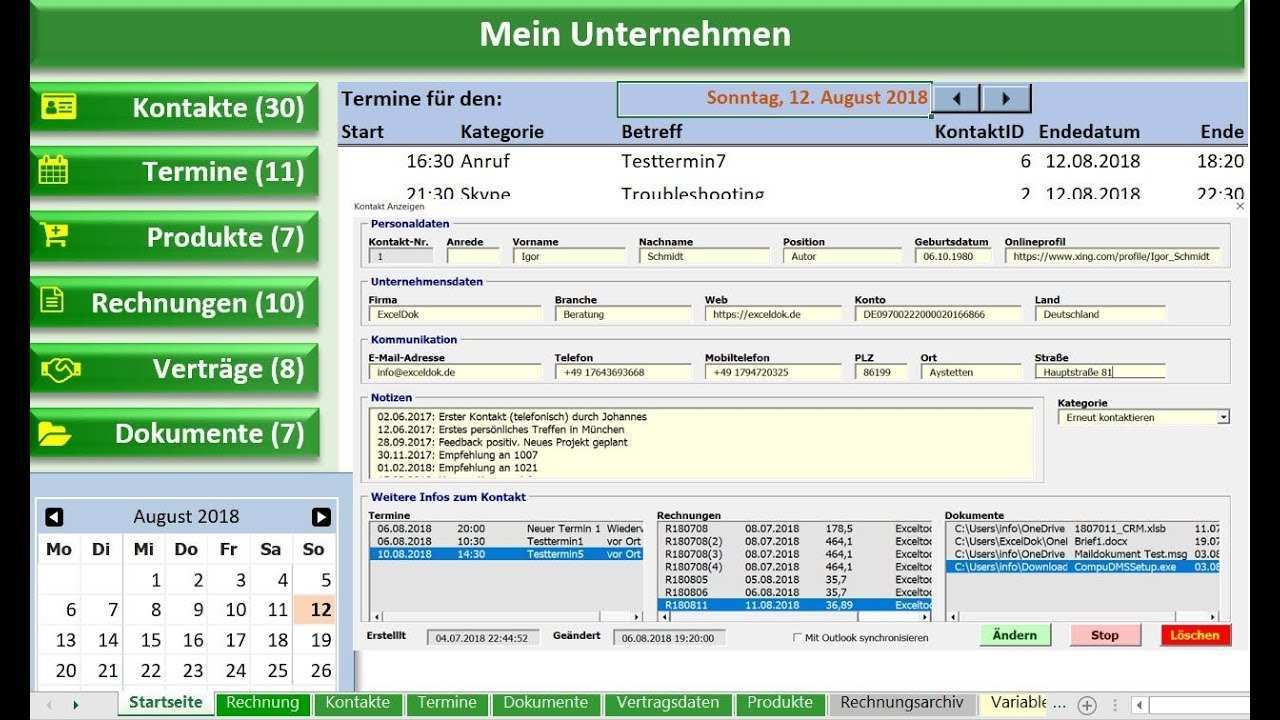Click the green Ändern button
The height and width of the screenshot is (720, 1280).
[x=1015, y=635]
